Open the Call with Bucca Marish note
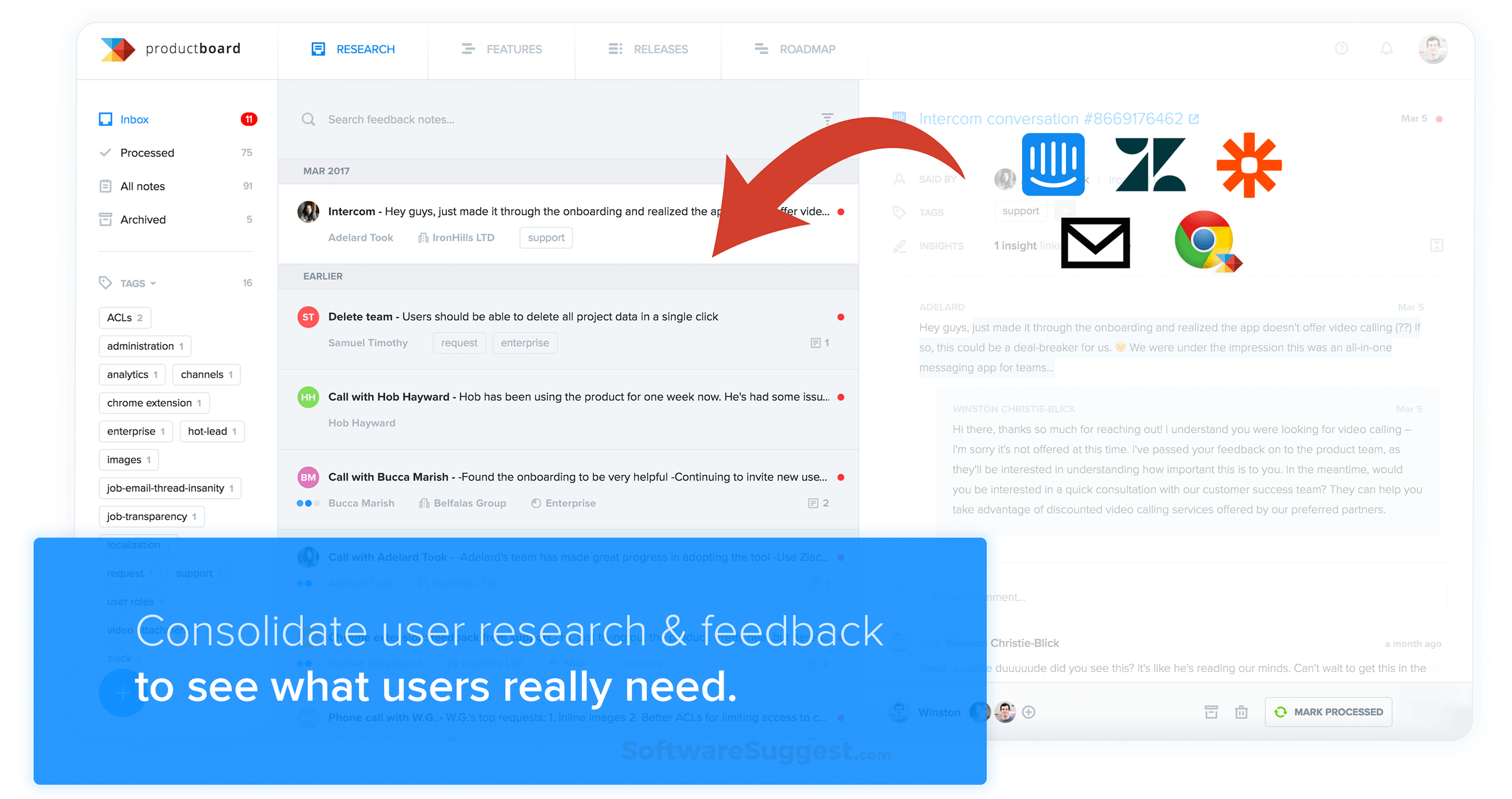1512x799 pixels. click(568, 490)
